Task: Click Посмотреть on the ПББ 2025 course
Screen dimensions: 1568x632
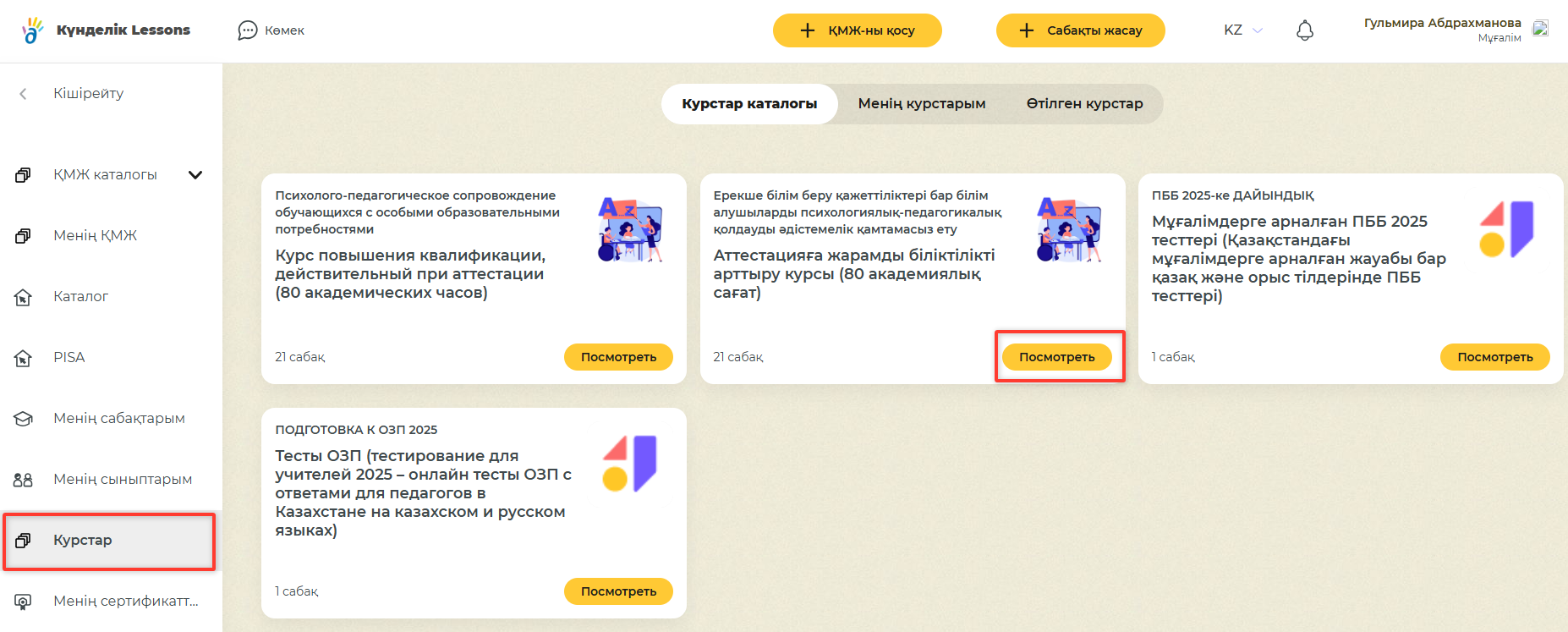Action: click(x=1494, y=357)
